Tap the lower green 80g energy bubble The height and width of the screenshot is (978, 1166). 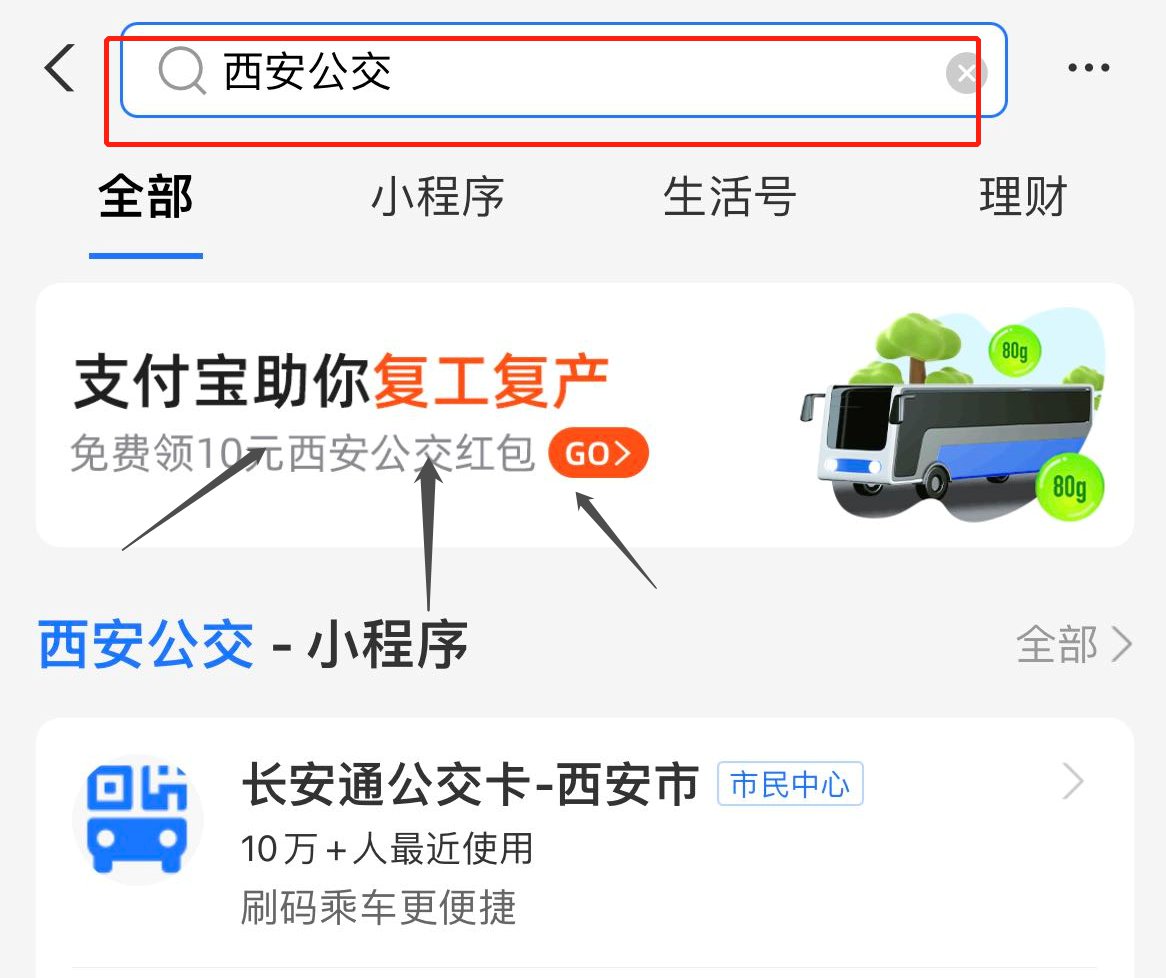coord(1069,487)
